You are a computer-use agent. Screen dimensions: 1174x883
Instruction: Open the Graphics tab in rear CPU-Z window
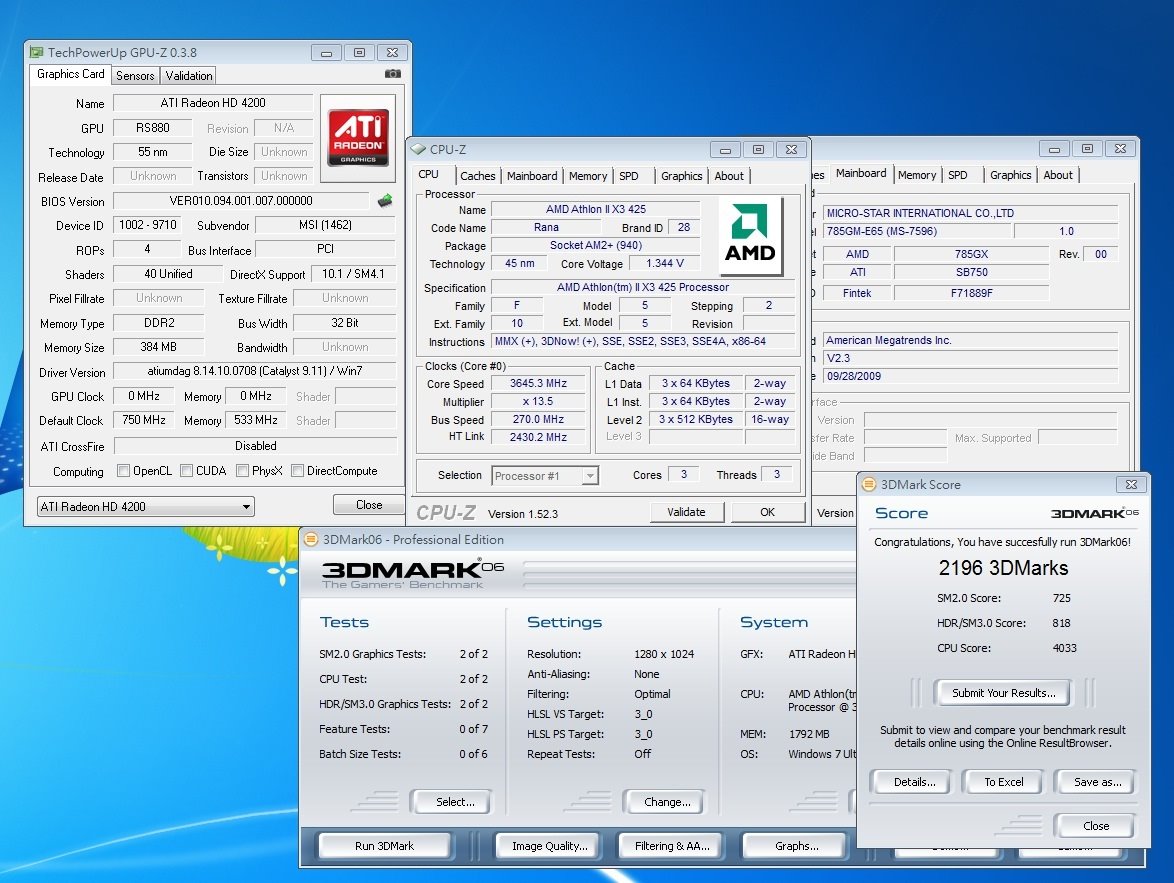[1010, 175]
